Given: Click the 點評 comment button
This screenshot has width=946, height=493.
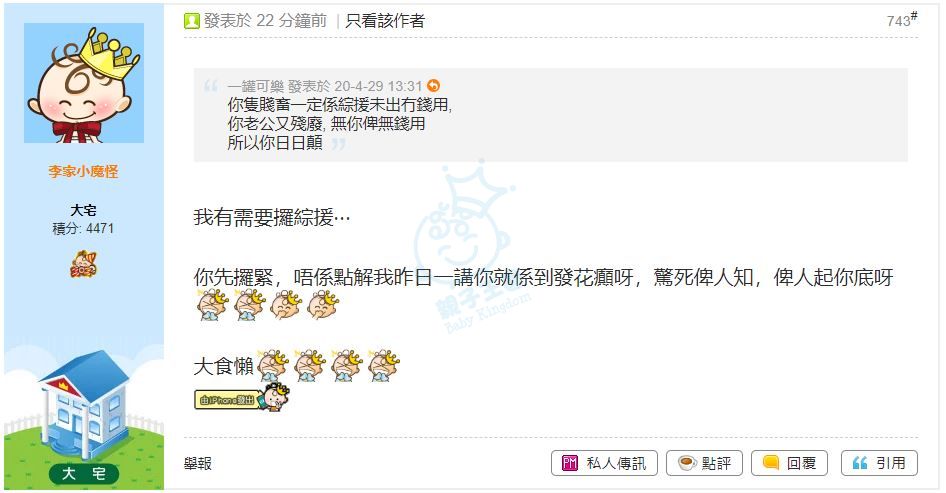Looking at the screenshot, I should 704,463.
